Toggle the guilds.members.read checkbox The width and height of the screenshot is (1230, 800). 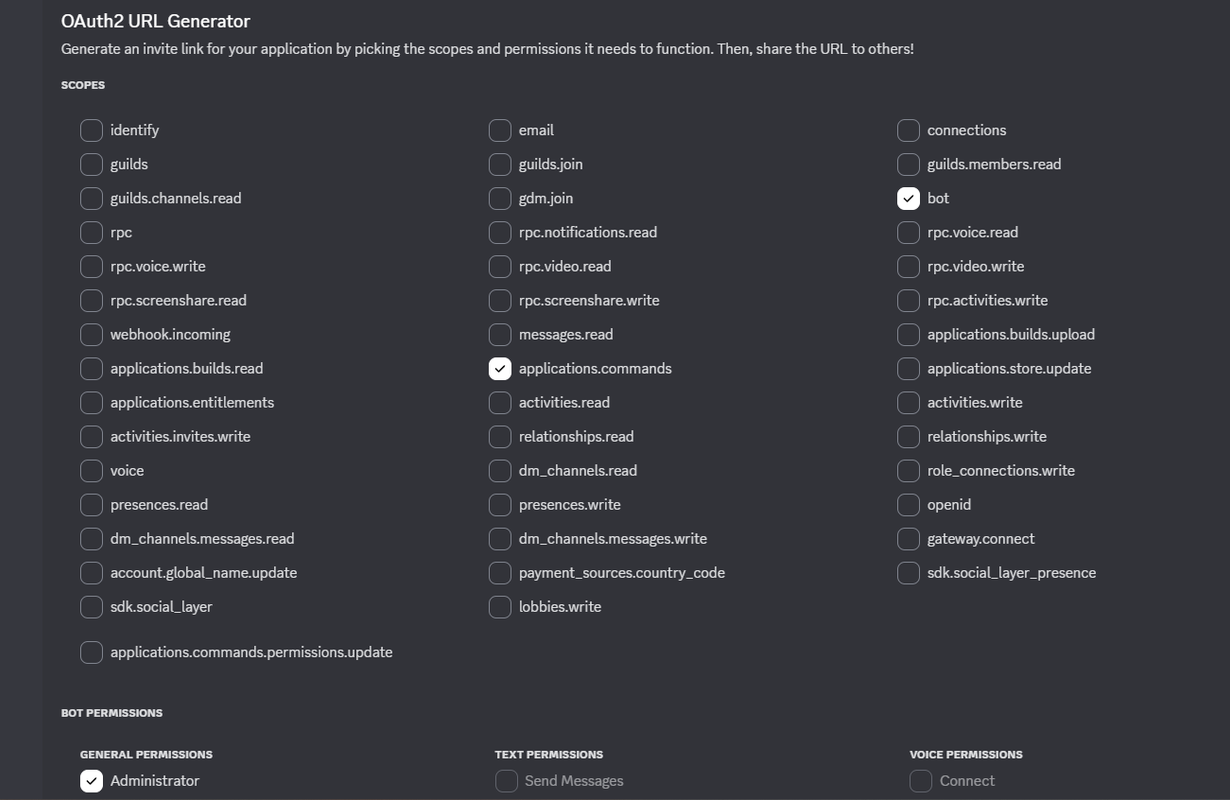[908, 164]
